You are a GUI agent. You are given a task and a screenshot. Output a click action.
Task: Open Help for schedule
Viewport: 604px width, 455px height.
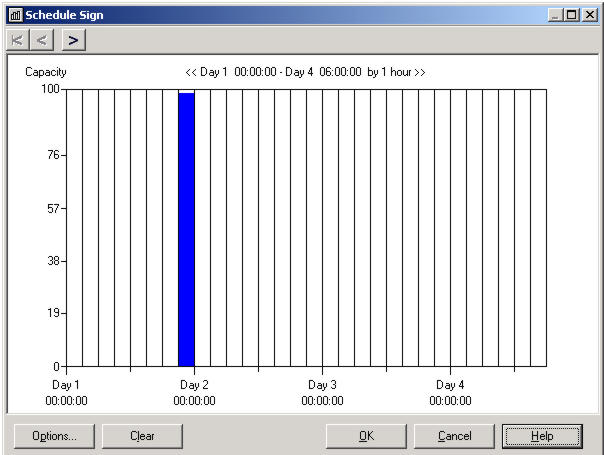click(x=542, y=436)
